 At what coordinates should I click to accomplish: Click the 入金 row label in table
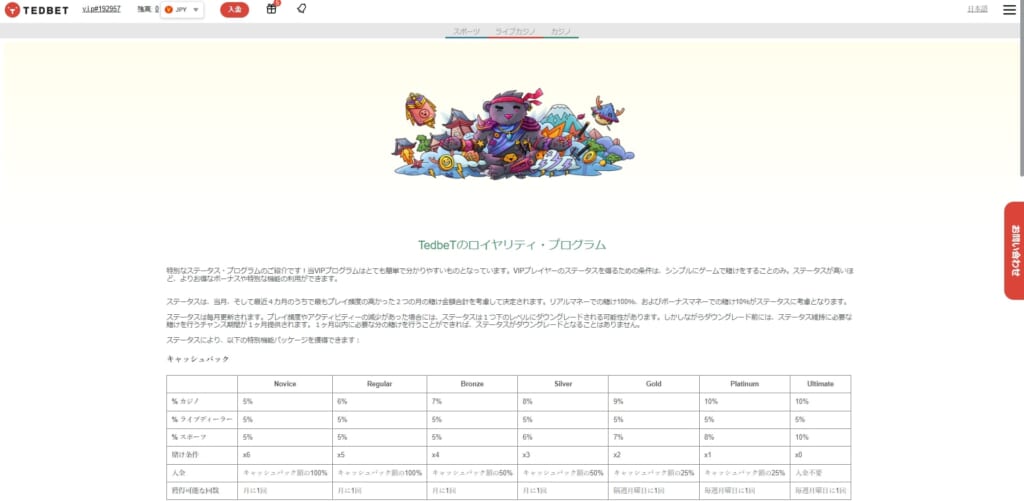202,473
